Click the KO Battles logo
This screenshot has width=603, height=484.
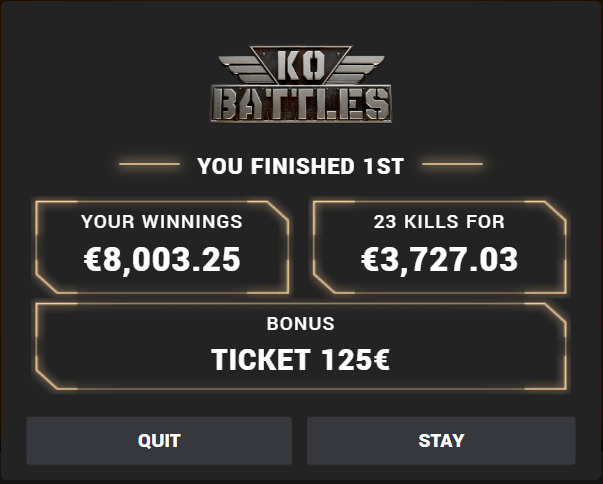301,84
